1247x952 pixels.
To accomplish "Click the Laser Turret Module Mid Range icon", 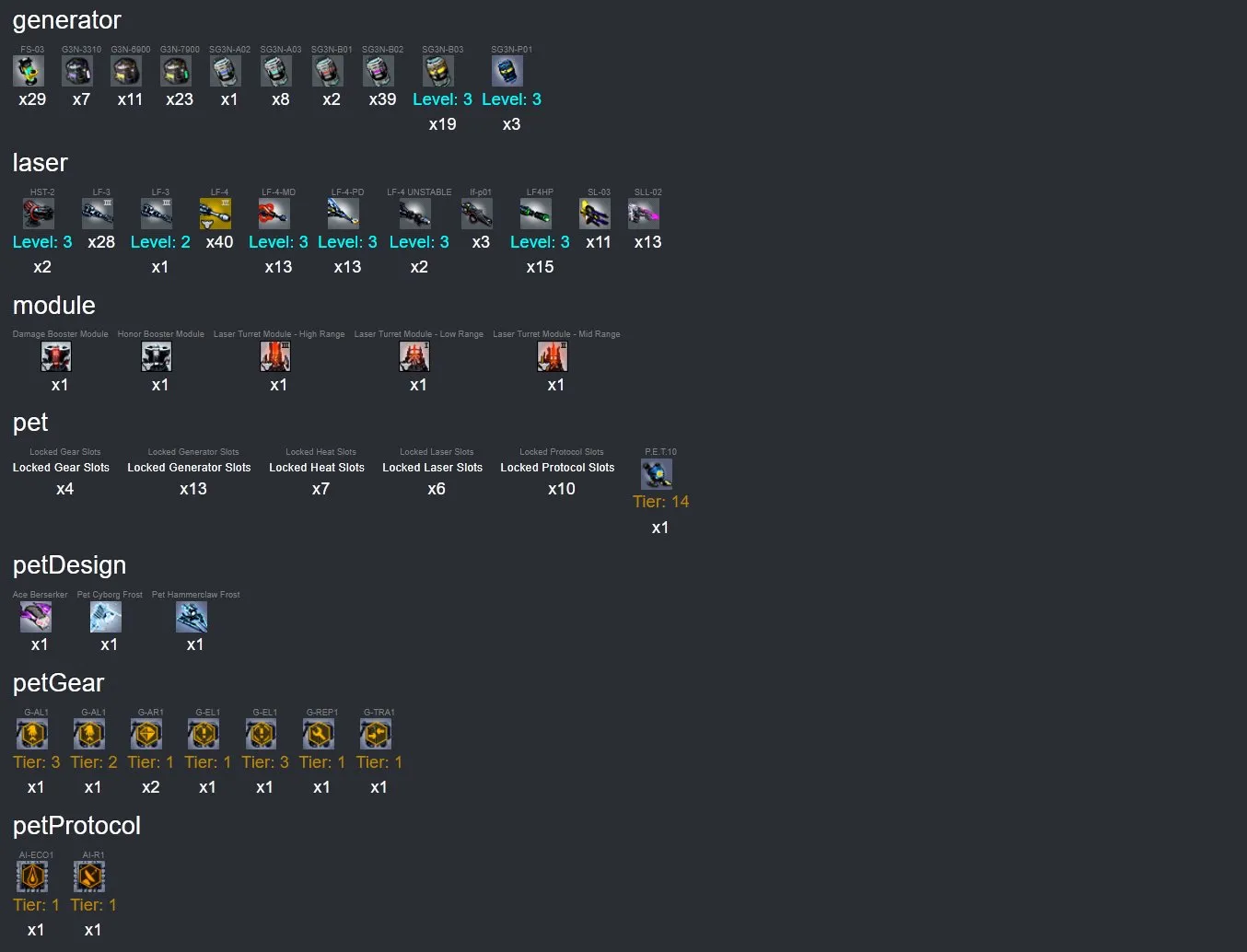I will 553,356.
